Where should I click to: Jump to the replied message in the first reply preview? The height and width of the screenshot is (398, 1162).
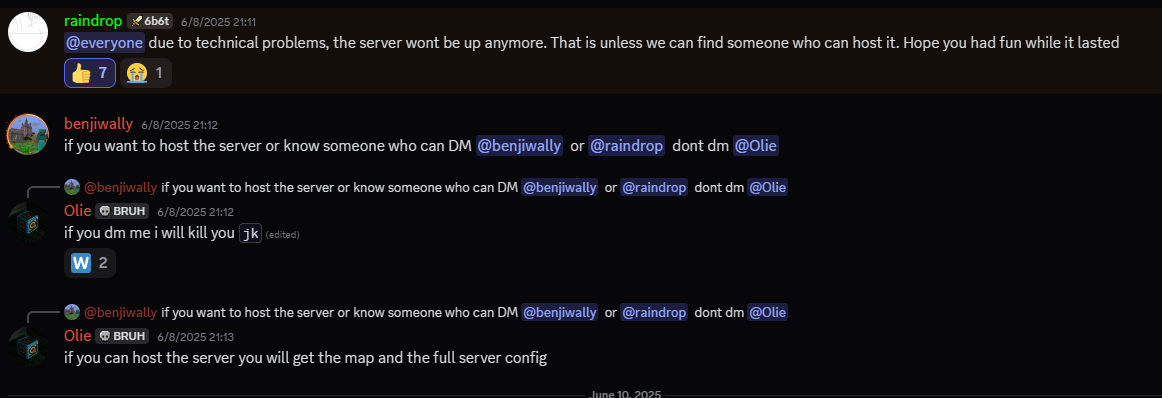474,188
